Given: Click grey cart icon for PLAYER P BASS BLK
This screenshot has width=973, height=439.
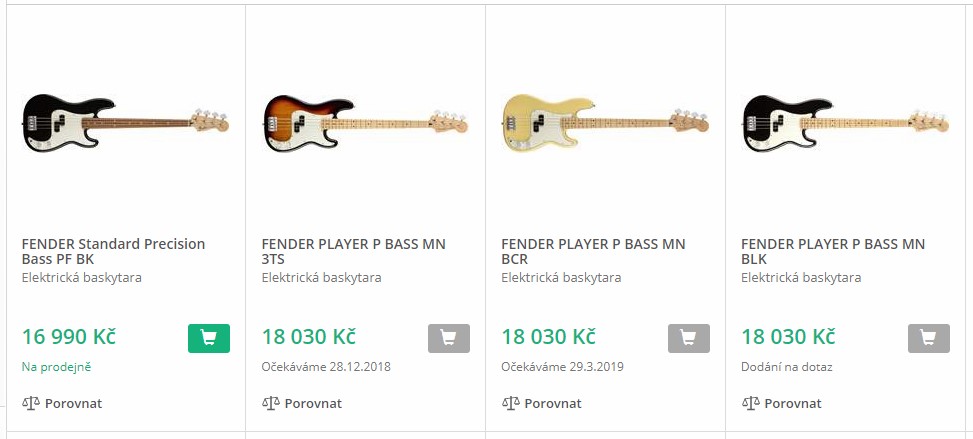Looking at the screenshot, I should pyautogui.click(x=928, y=338).
